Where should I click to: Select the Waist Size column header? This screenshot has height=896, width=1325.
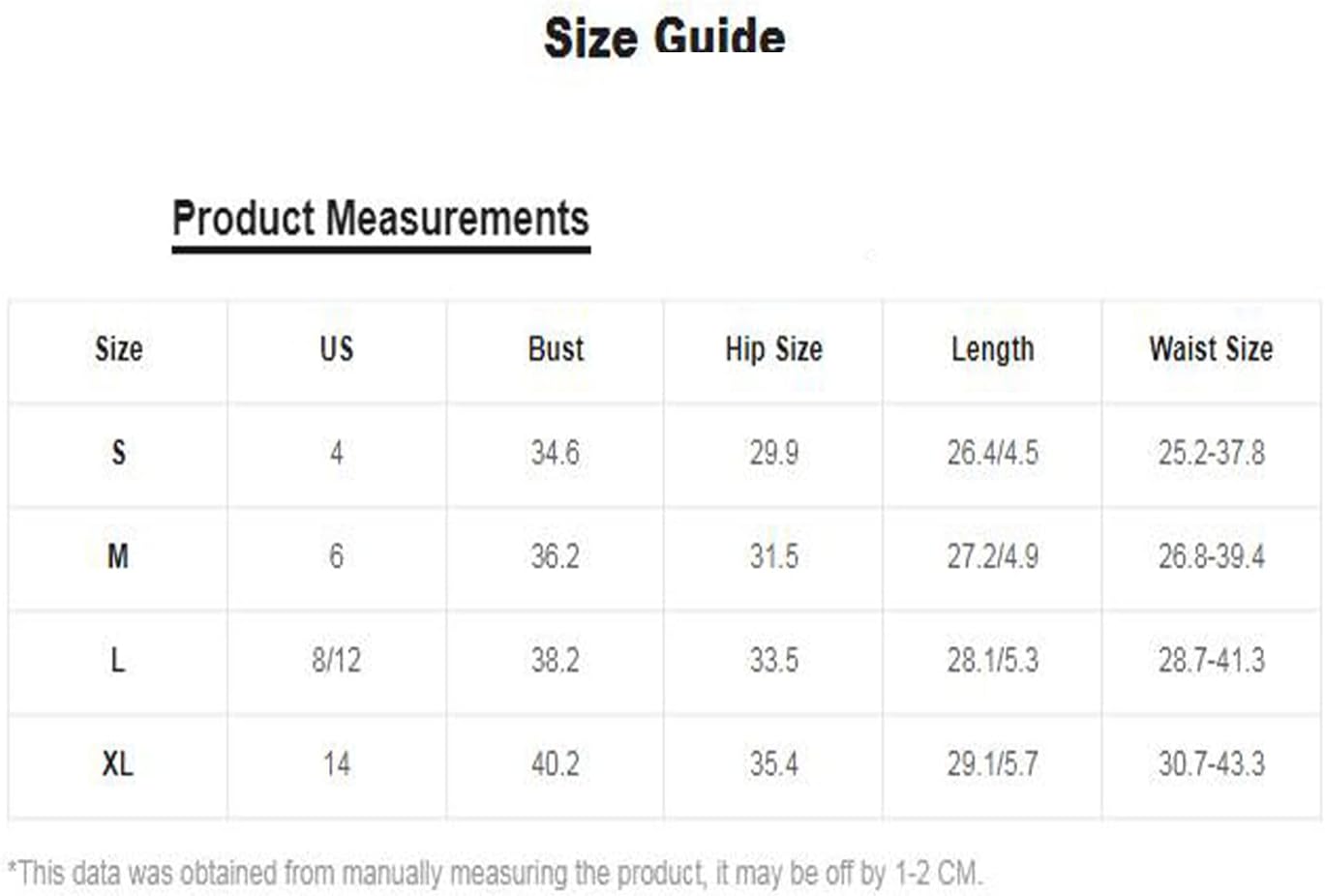click(x=1211, y=348)
